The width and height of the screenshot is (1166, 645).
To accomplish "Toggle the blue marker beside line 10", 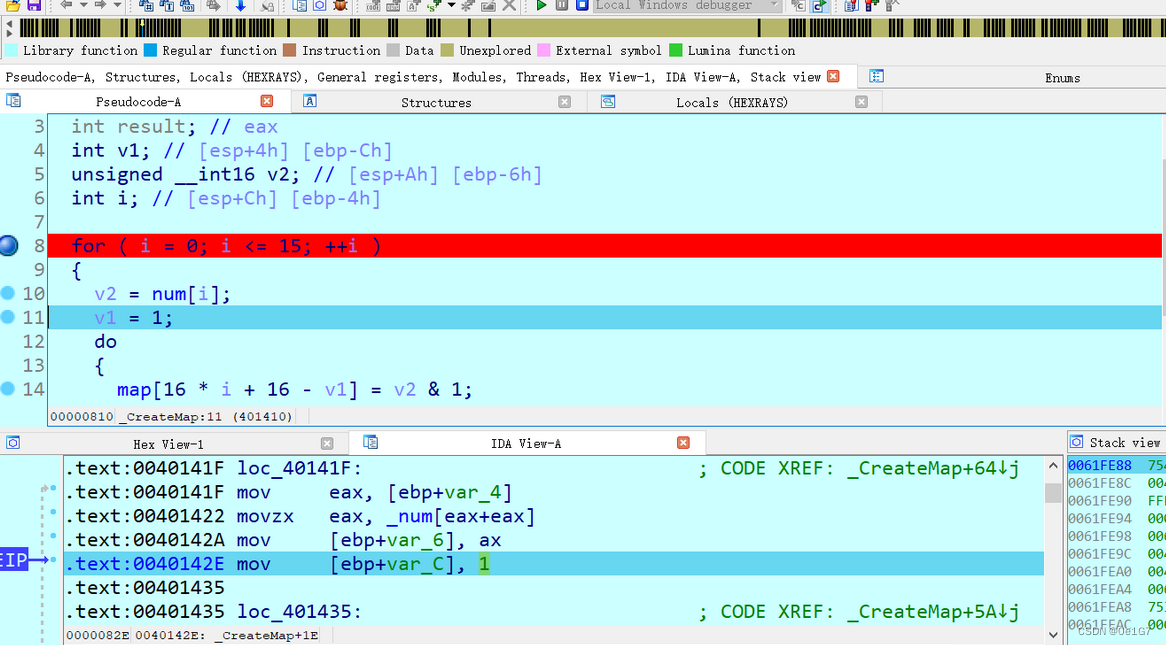I will coord(8,293).
